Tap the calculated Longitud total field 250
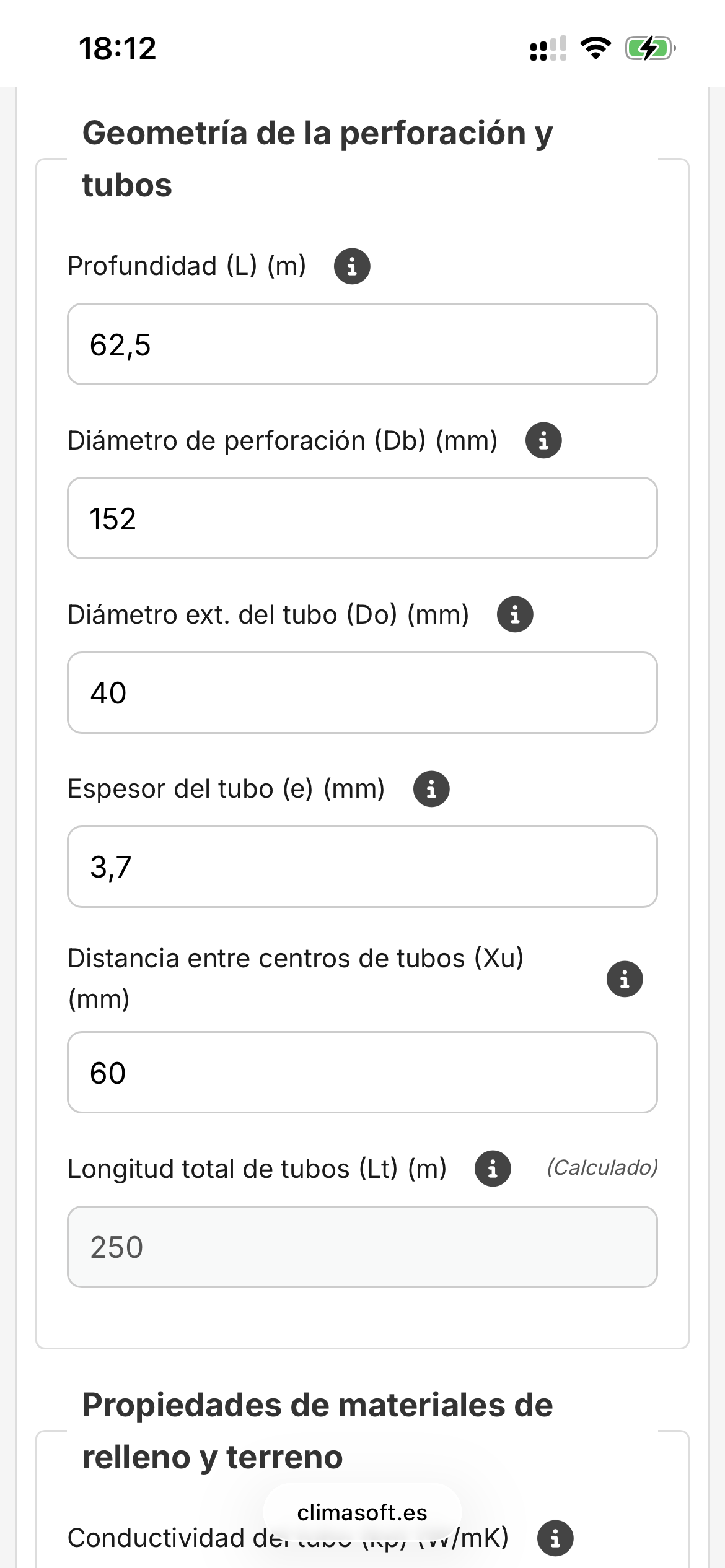Screen dimensions: 725x1568 [362, 1247]
